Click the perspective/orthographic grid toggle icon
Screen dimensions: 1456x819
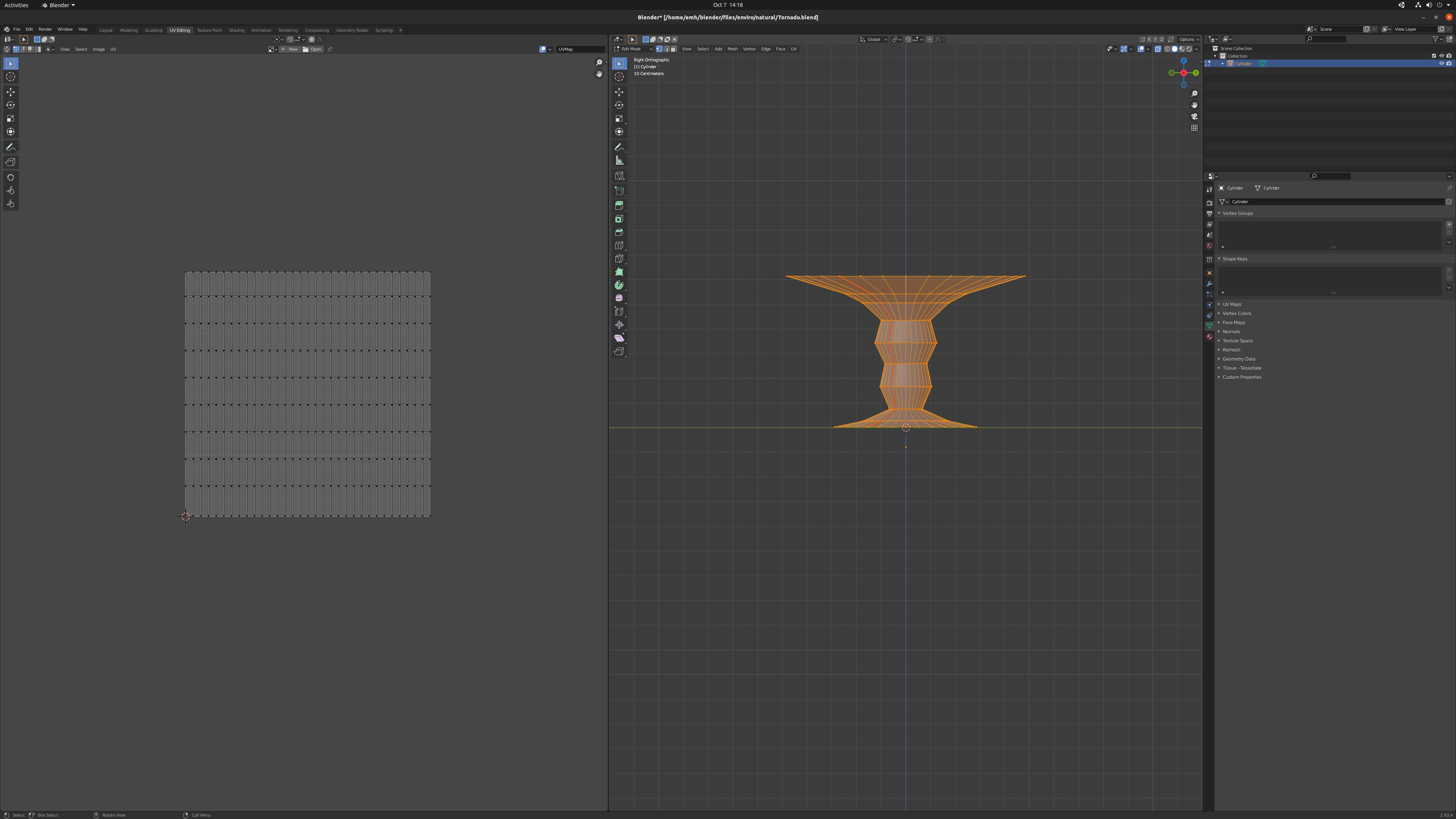point(1194,128)
